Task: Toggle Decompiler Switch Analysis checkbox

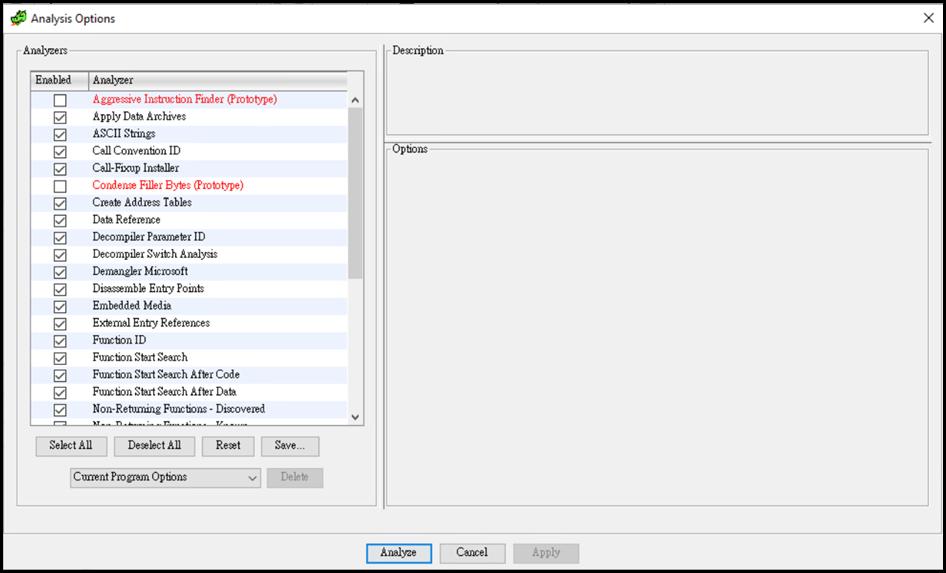Action: 60,255
